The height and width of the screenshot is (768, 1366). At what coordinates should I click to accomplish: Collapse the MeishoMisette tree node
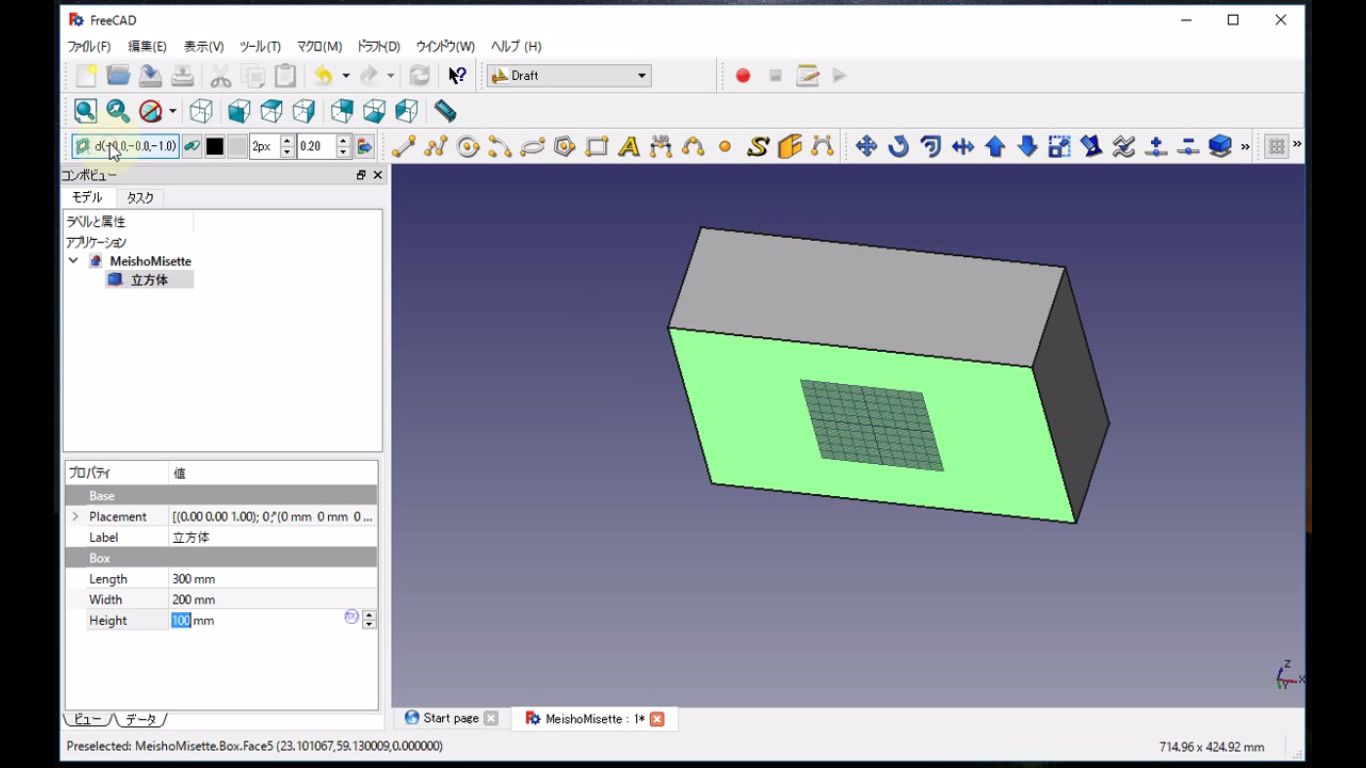[x=73, y=261]
